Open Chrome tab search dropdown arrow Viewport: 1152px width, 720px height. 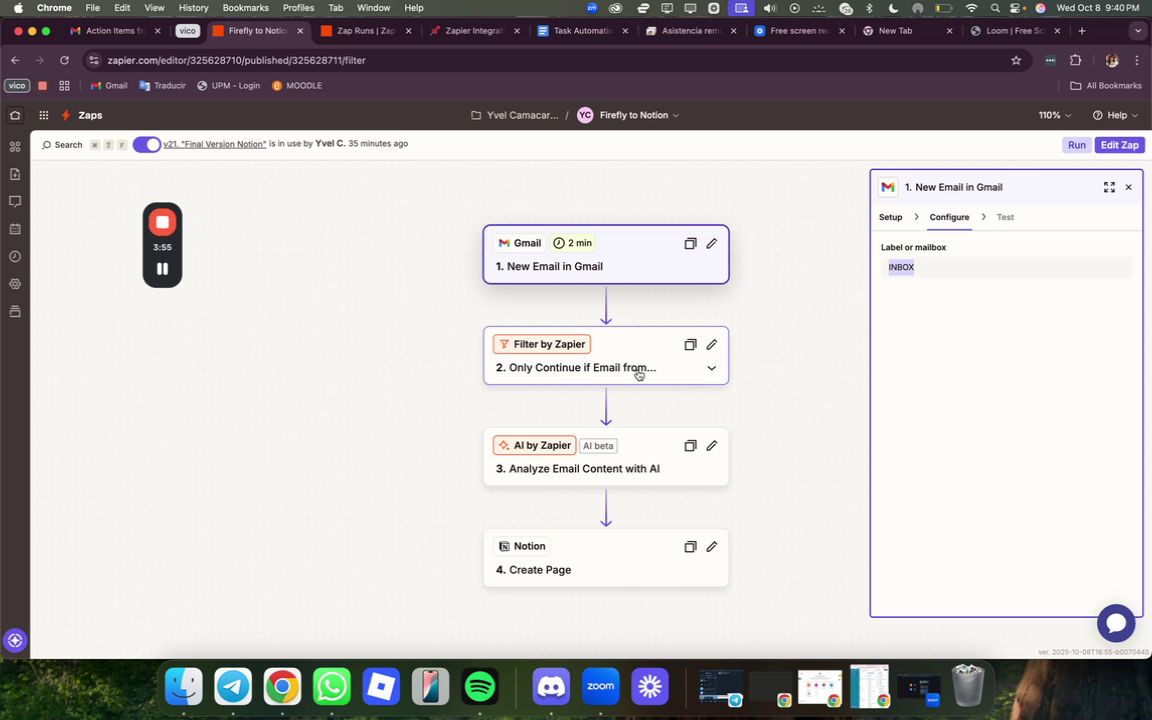[1138, 31]
